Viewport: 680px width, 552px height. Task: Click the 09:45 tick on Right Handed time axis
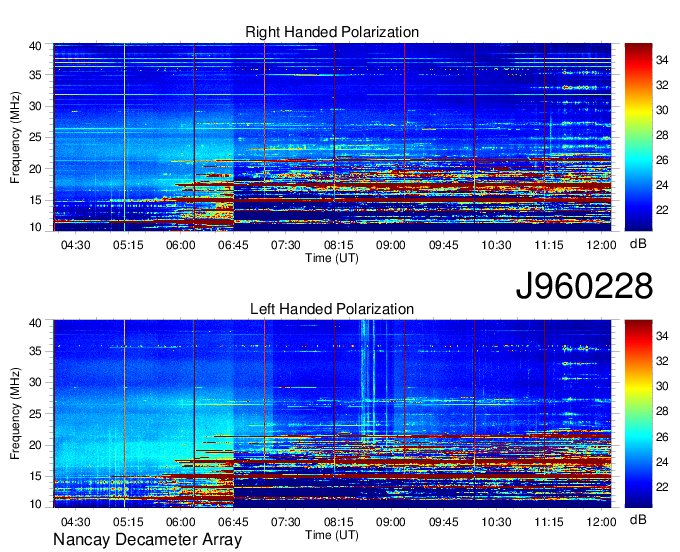(x=444, y=245)
